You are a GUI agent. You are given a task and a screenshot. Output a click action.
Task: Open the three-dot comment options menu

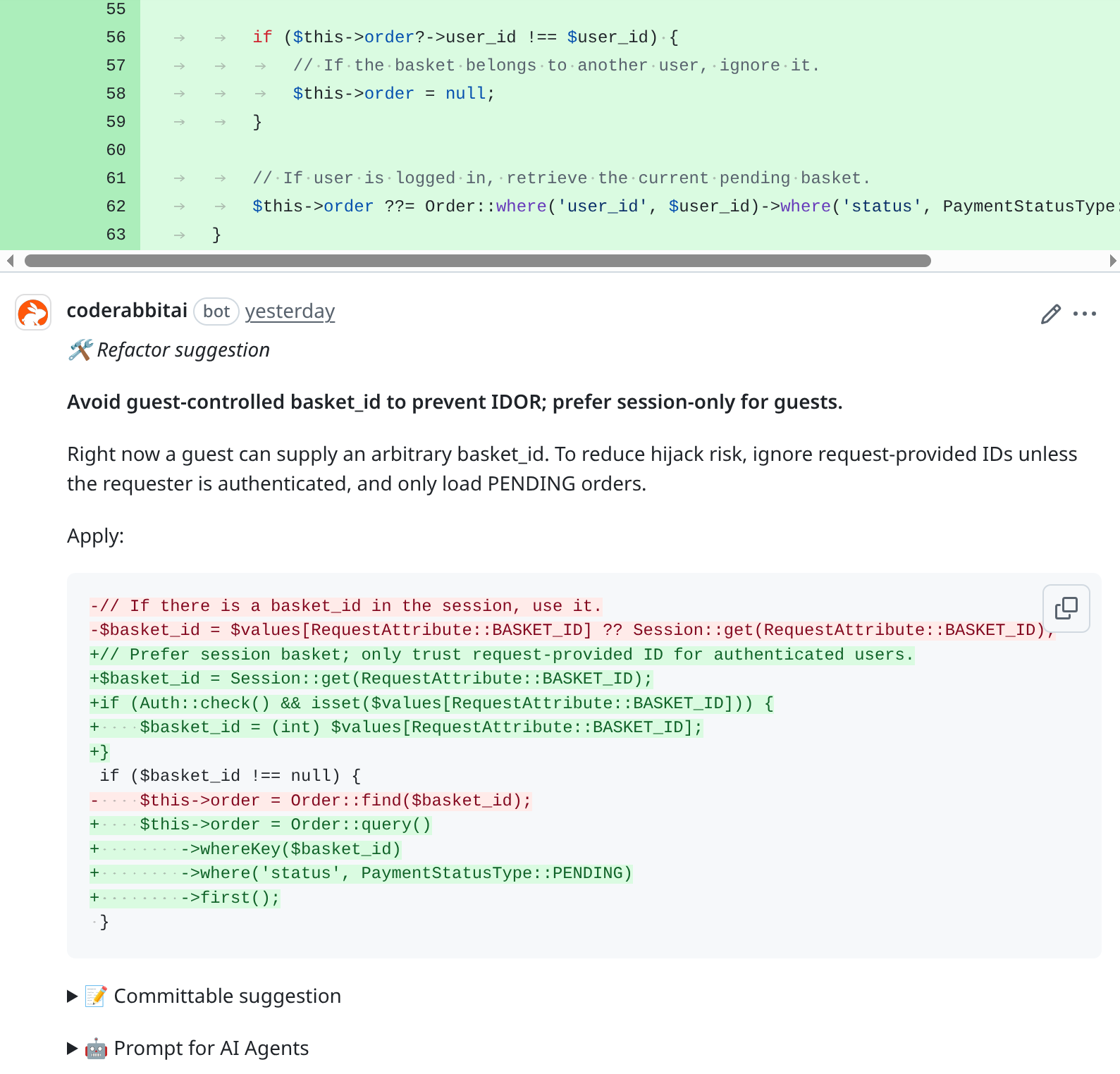(x=1085, y=314)
